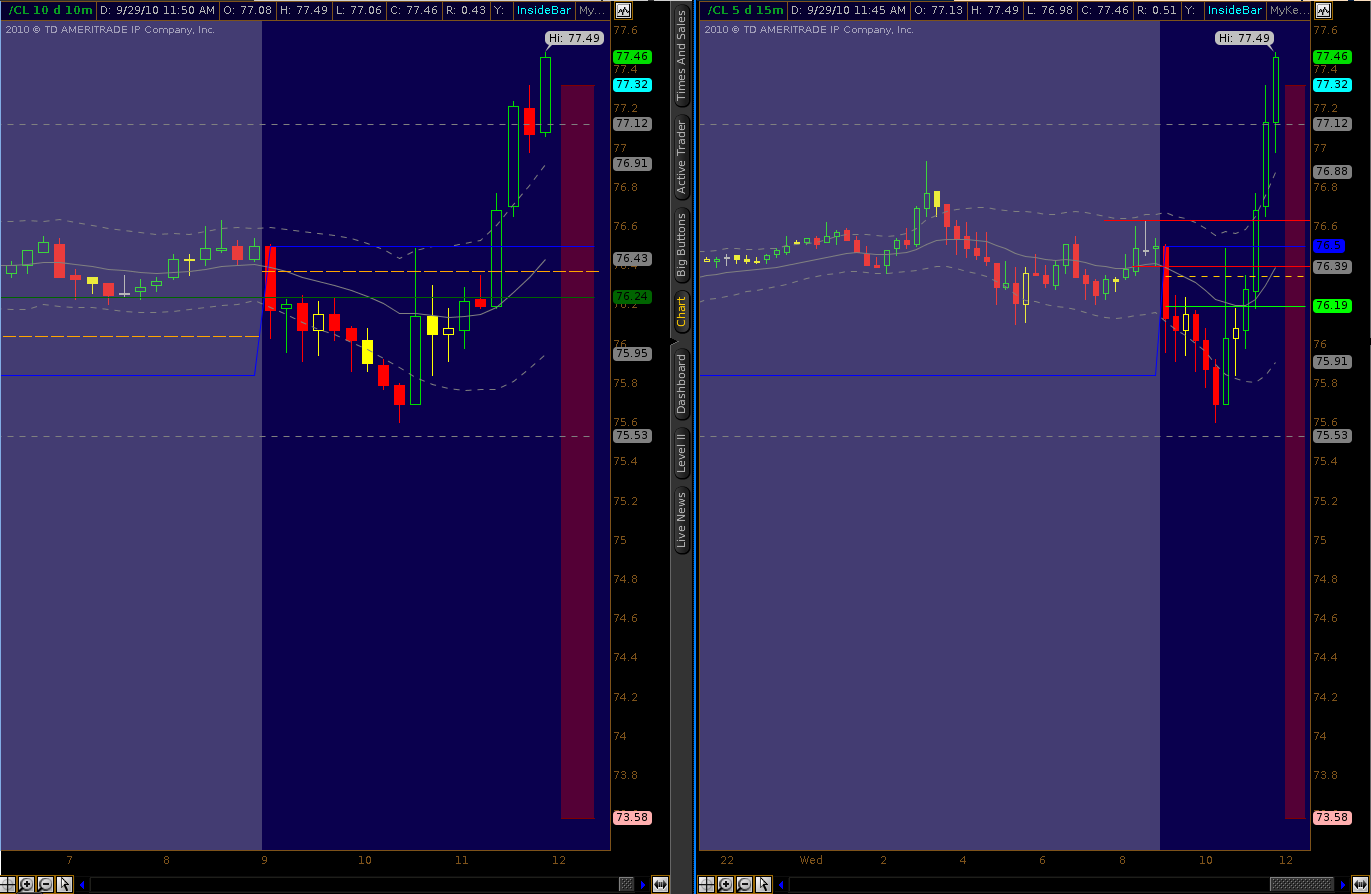Viewport: 1371px width, 894px height.
Task: Click left chart horizontal scrollbar thumb
Action: click(x=626, y=884)
